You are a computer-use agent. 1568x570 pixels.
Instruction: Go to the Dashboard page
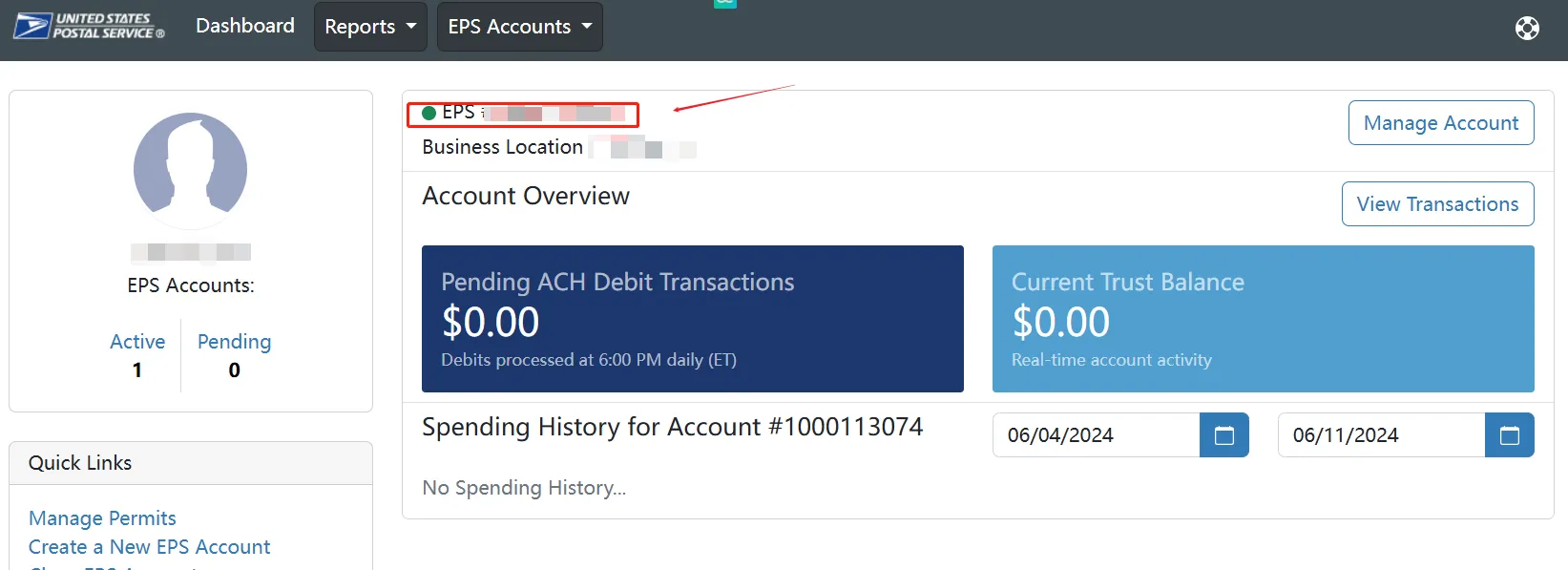pos(245,26)
